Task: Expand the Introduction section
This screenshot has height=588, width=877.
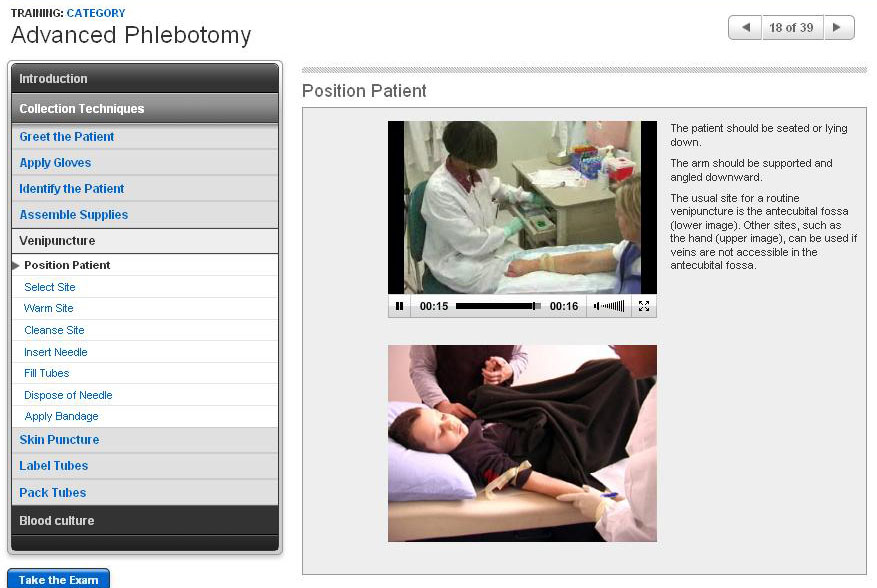Action: tap(145, 78)
